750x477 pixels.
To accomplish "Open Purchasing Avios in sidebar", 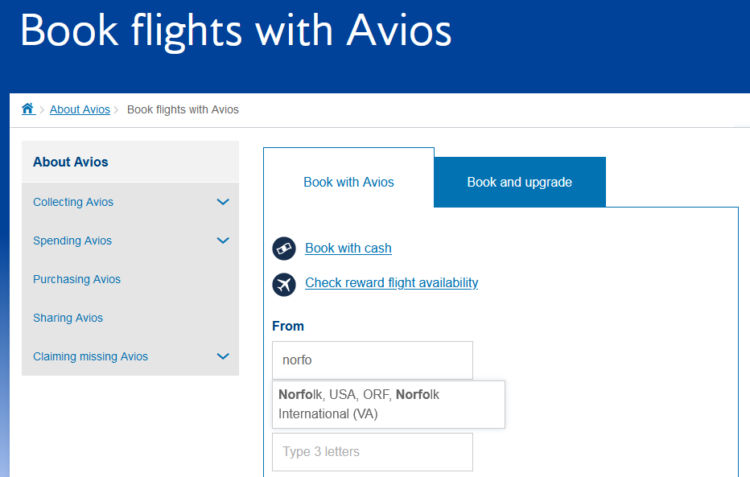I will (77, 279).
